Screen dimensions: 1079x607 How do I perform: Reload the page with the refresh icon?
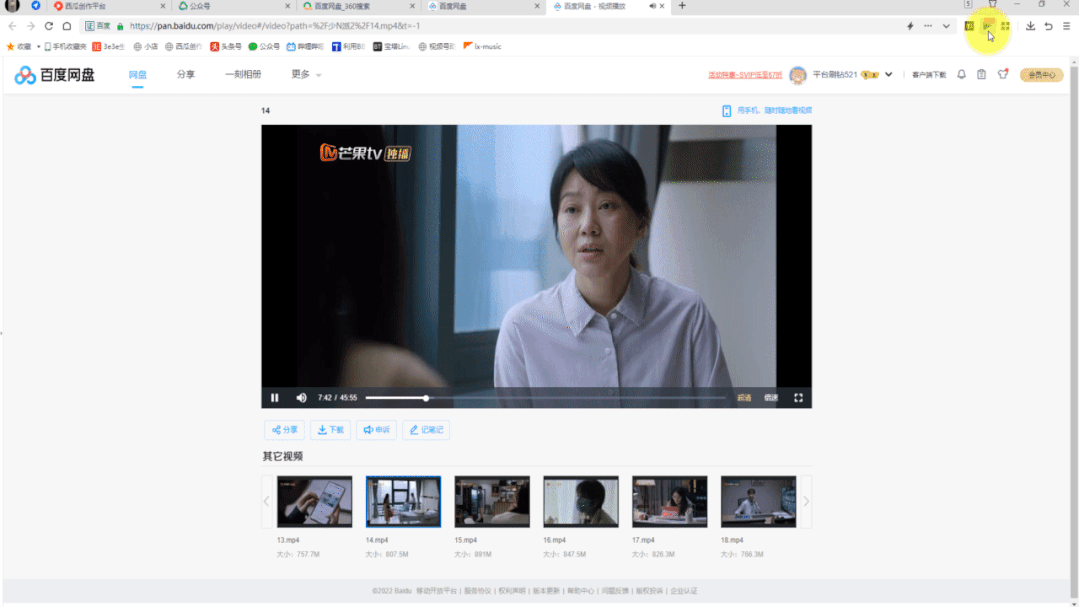pos(49,26)
